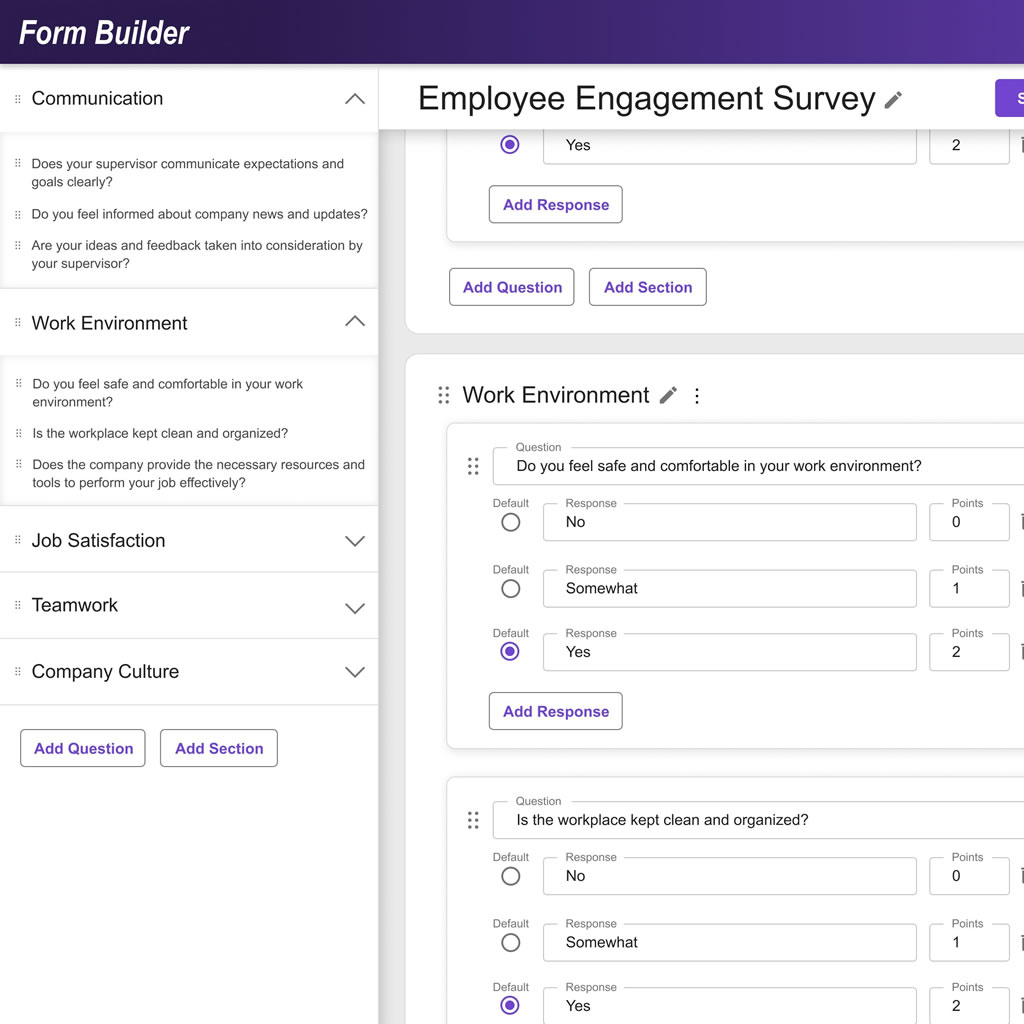Click Add Section in the main form area

click(x=647, y=287)
